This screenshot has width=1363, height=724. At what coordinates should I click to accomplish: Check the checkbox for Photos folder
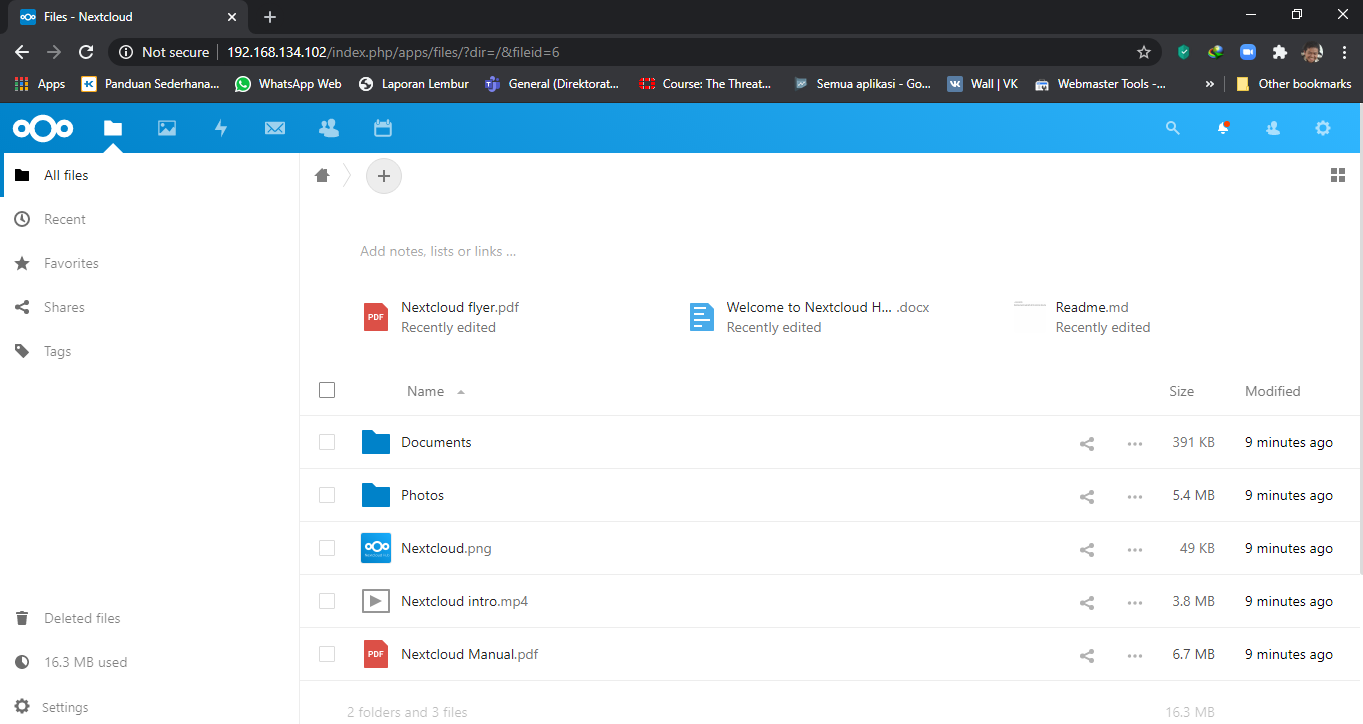coord(327,495)
